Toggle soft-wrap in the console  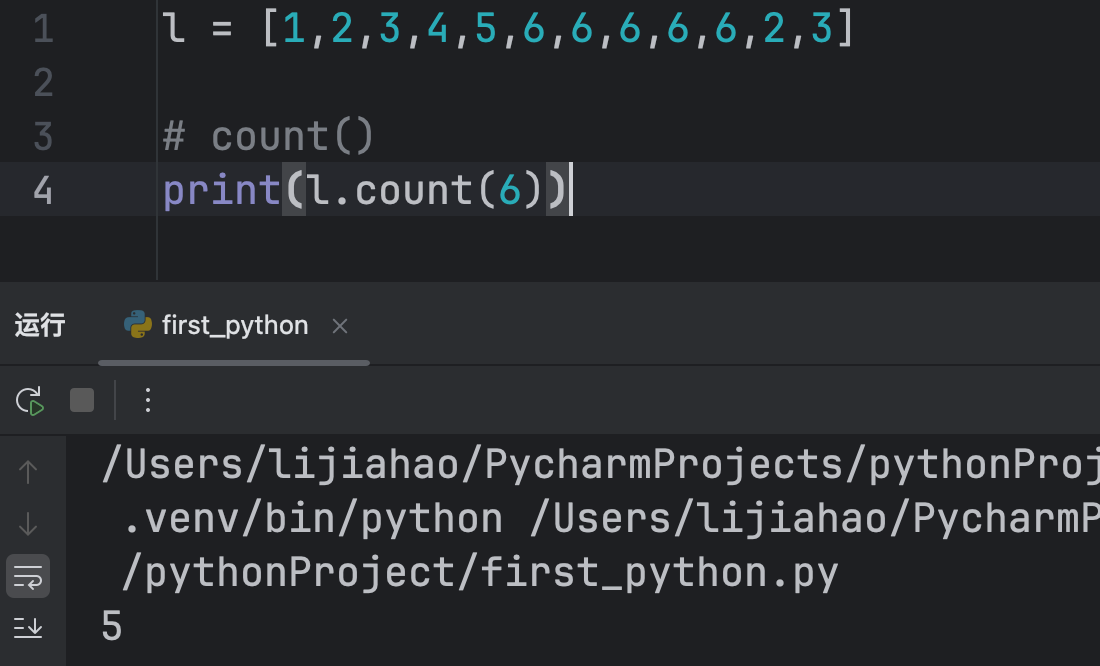pyautogui.click(x=28, y=576)
